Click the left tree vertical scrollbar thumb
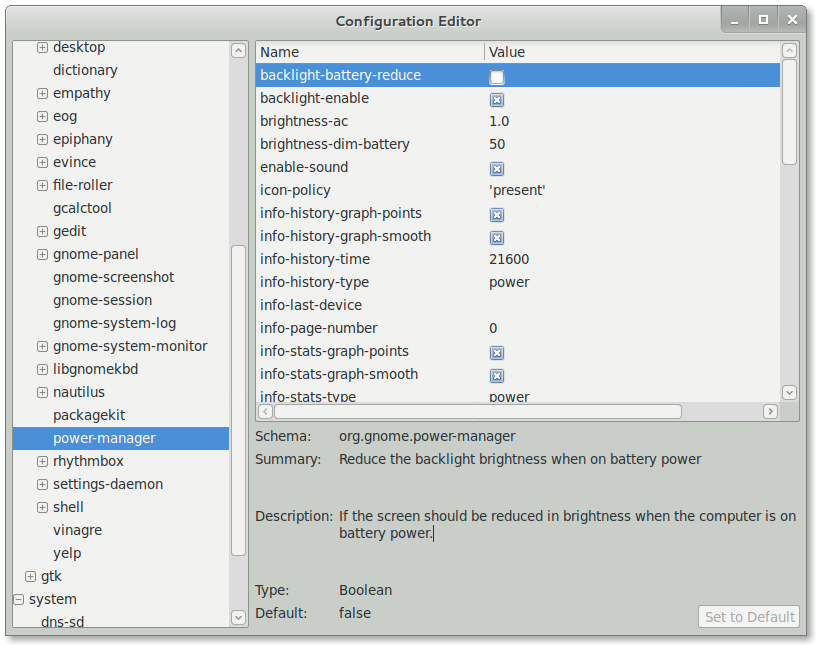The width and height of the screenshot is (816, 645). coord(238,400)
